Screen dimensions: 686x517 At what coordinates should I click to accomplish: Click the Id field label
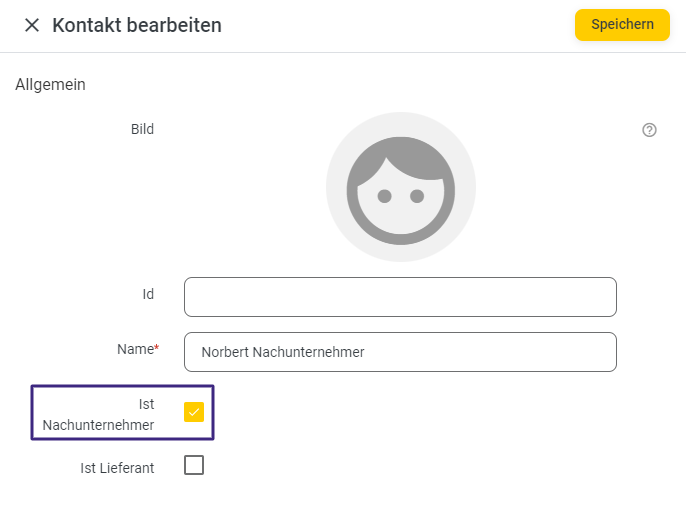tap(148, 294)
